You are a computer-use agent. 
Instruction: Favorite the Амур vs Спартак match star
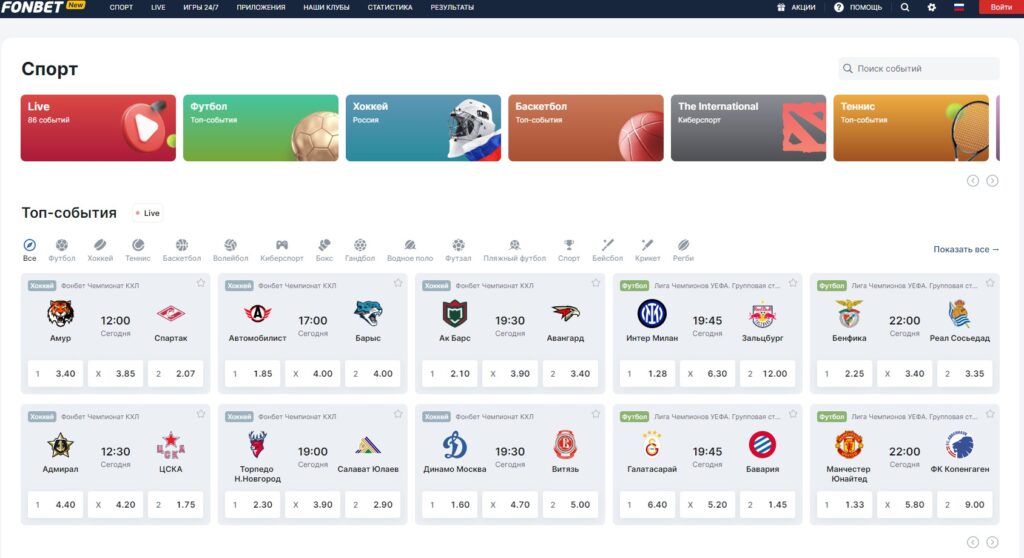click(x=200, y=283)
